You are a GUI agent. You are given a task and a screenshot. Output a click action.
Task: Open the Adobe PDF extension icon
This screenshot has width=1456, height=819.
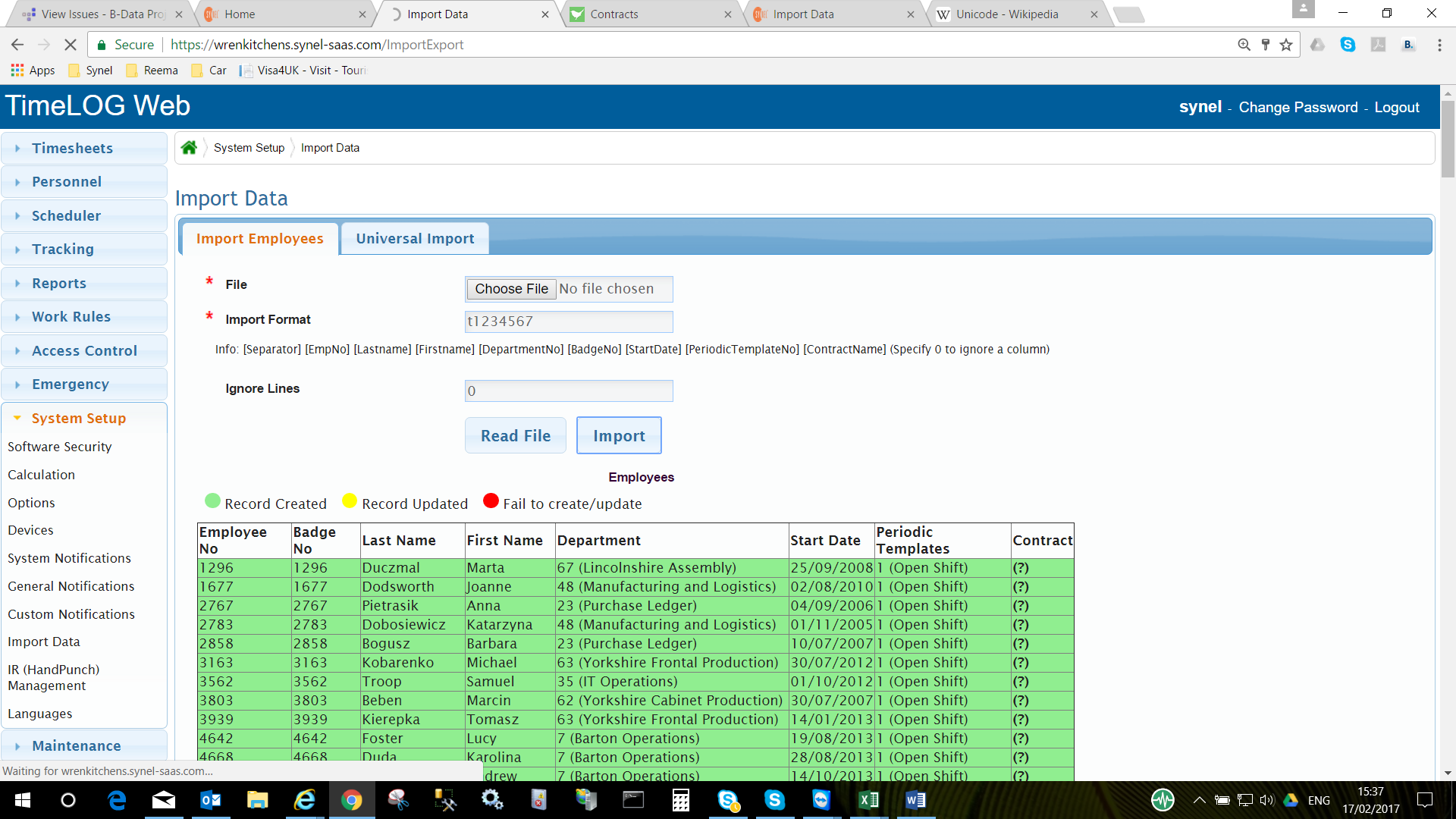[1378, 45]
